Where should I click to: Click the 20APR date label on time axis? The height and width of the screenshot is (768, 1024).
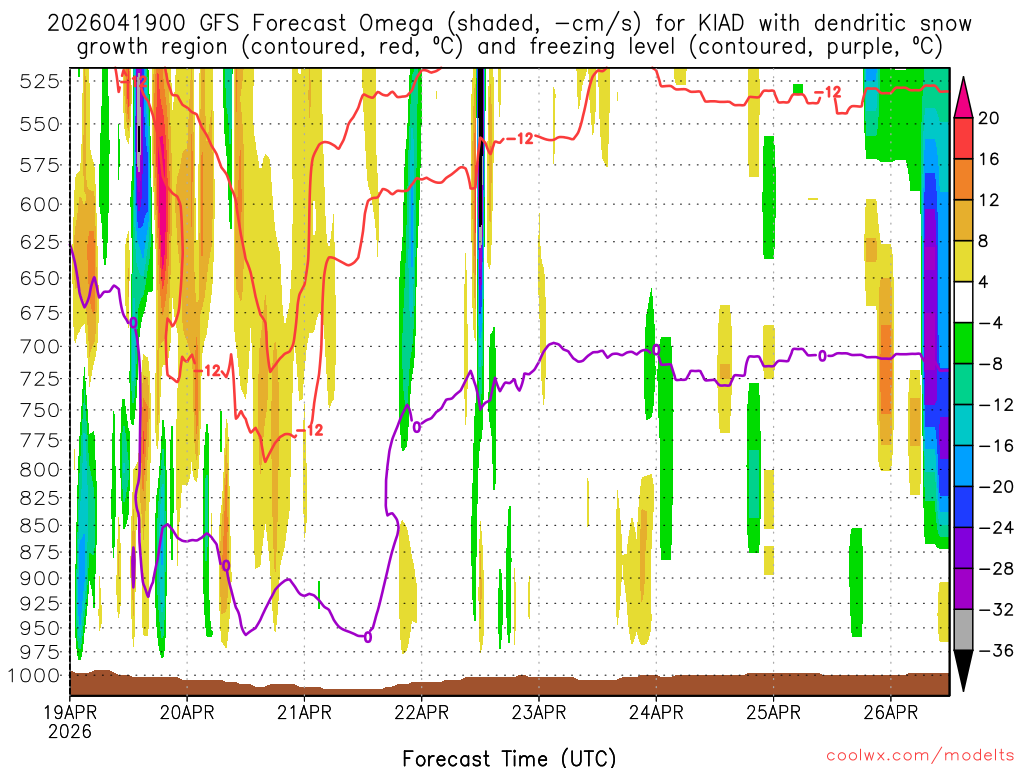187,712
